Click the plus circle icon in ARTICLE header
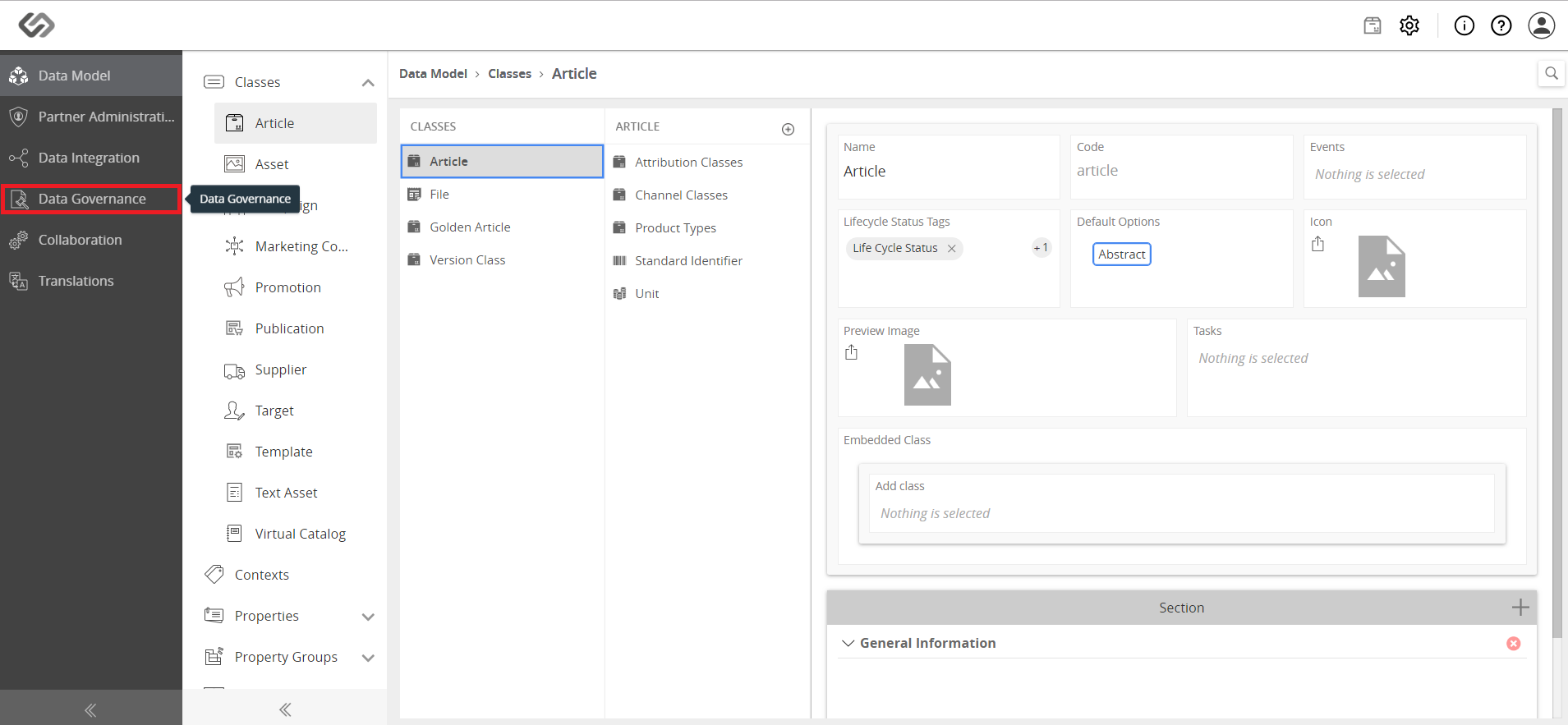This screenshot has width=1568, height=725. [788, 129]
